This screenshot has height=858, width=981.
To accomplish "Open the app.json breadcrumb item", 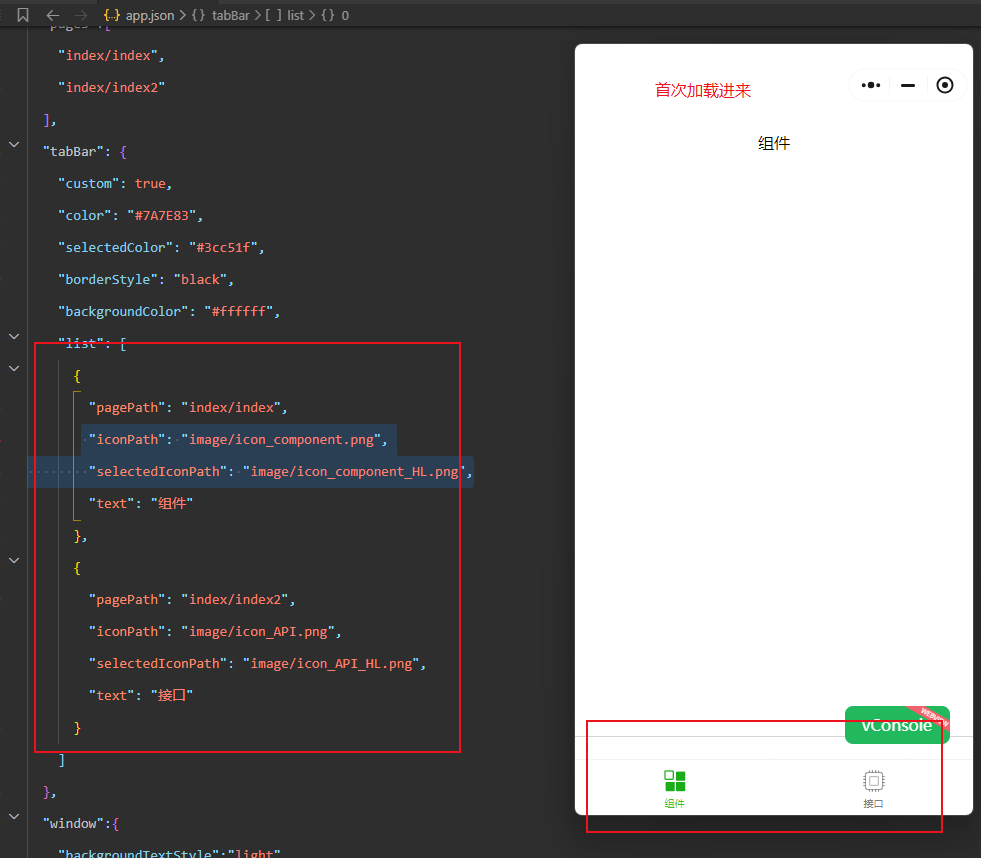I will (x=140, y=15).
